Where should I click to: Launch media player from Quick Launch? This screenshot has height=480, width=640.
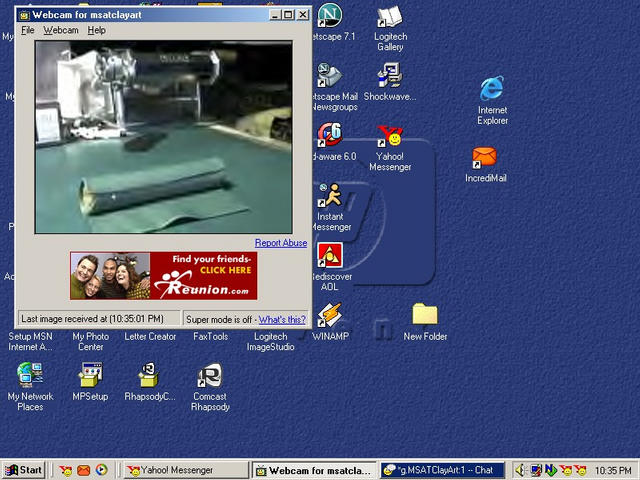[x=102, y=470]
